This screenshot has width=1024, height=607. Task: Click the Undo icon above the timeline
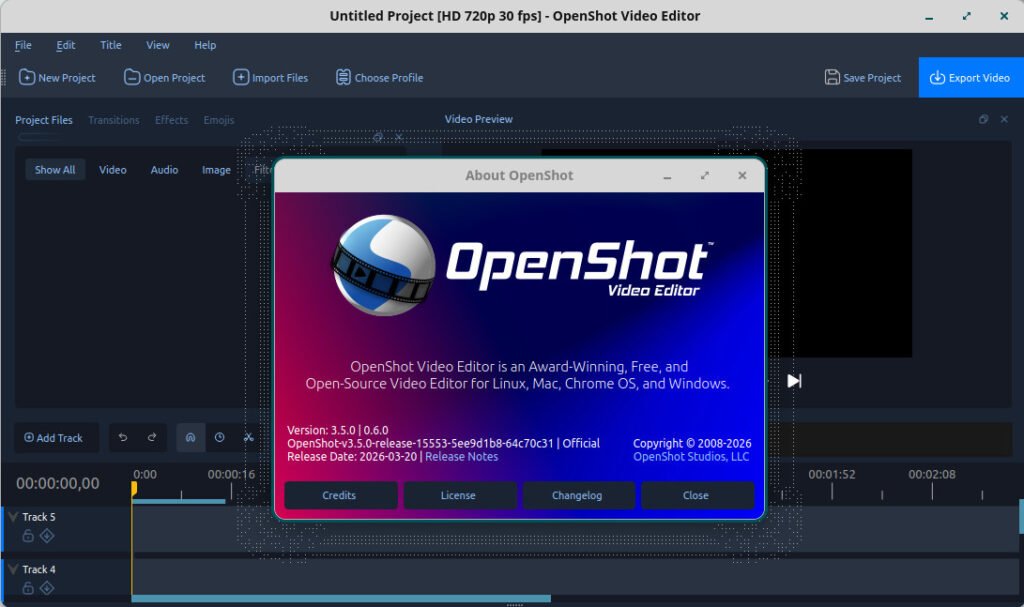(122, 437)
